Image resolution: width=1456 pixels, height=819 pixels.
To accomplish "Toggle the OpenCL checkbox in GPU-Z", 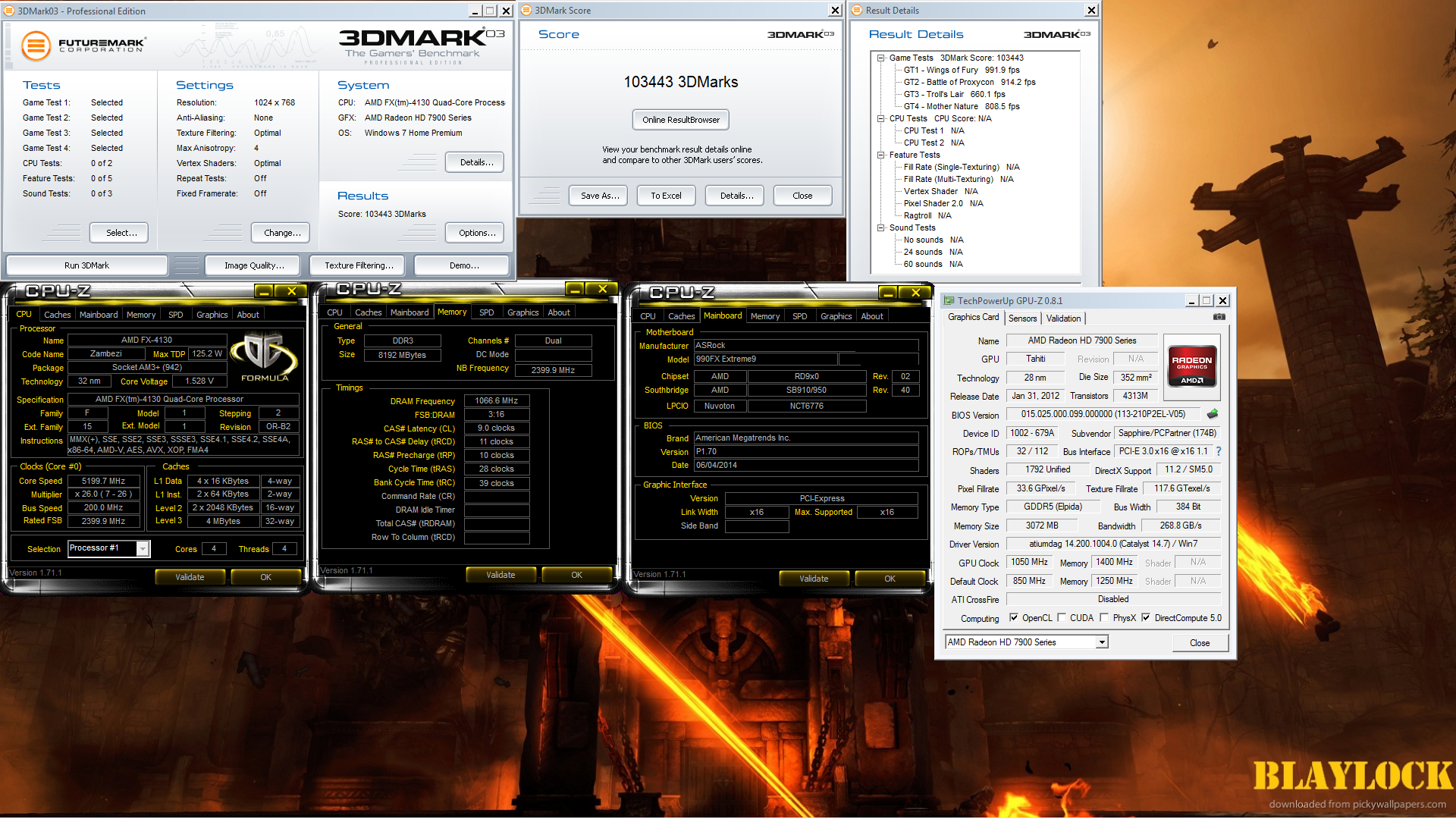I will coord(1013,617).
